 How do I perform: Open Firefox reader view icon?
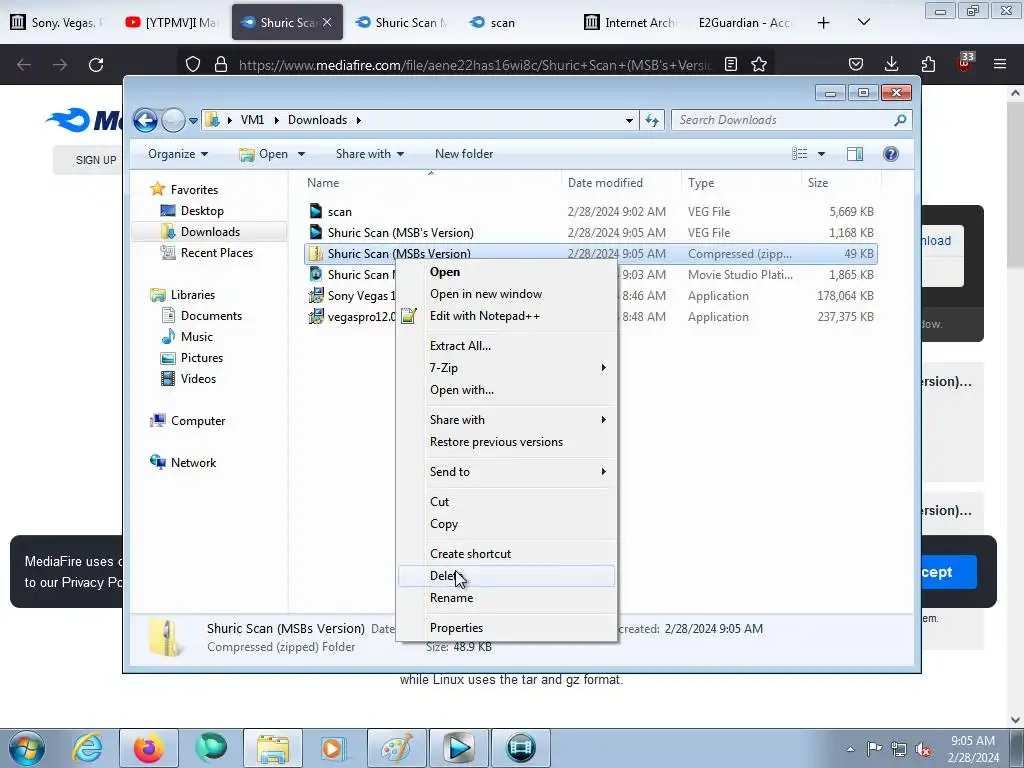click(x=731, y=65)
